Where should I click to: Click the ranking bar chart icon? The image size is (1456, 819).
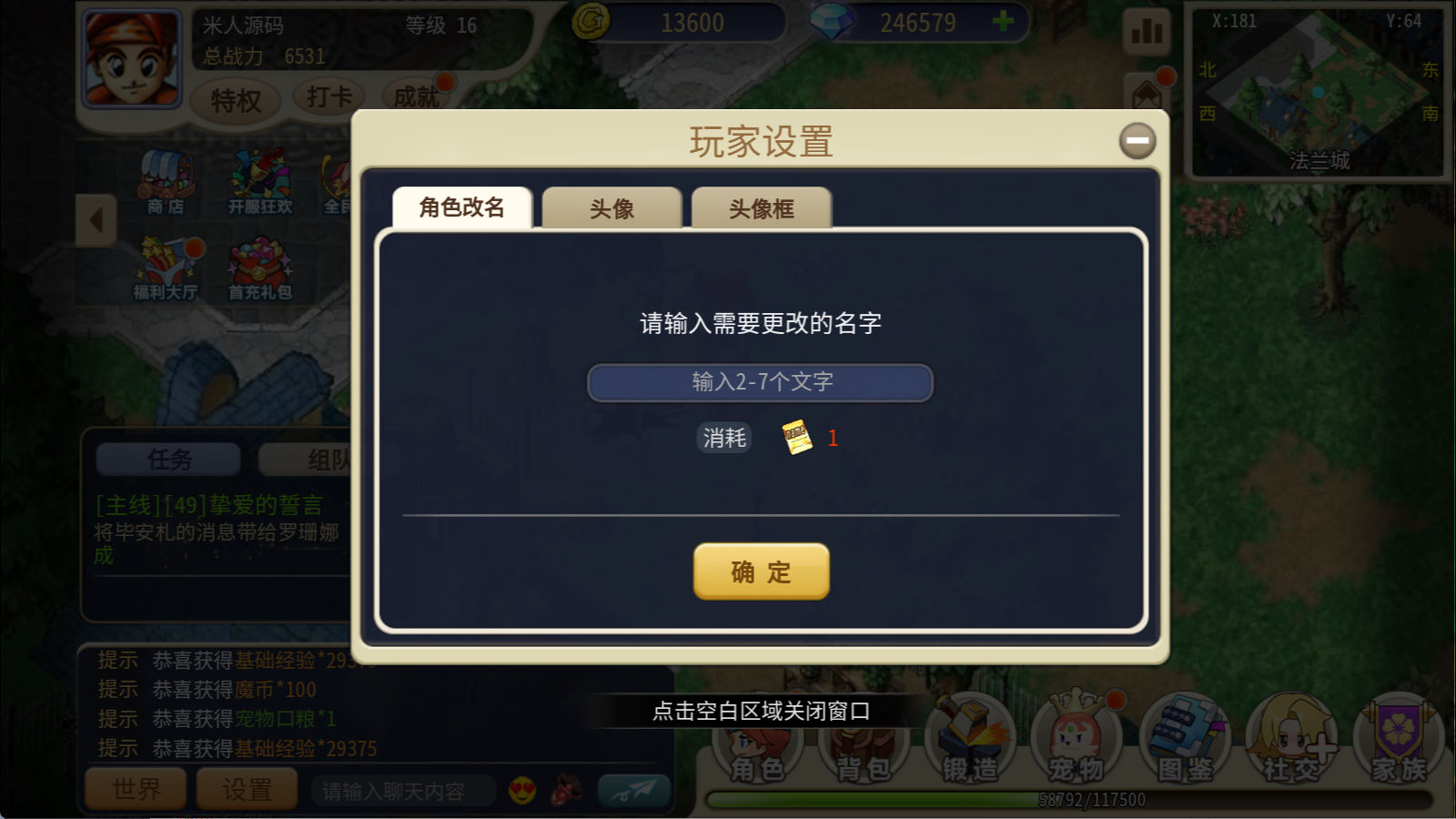[1147, 33]
